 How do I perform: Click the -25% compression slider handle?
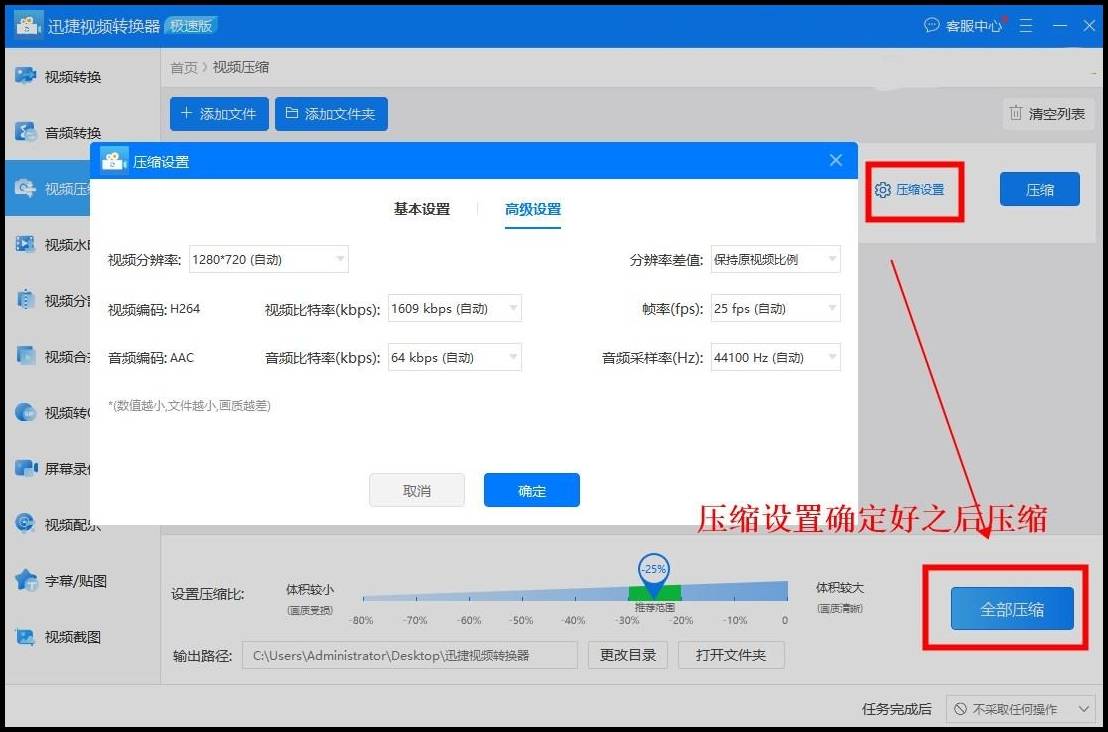pyautogui.click(x=654, y=571)
